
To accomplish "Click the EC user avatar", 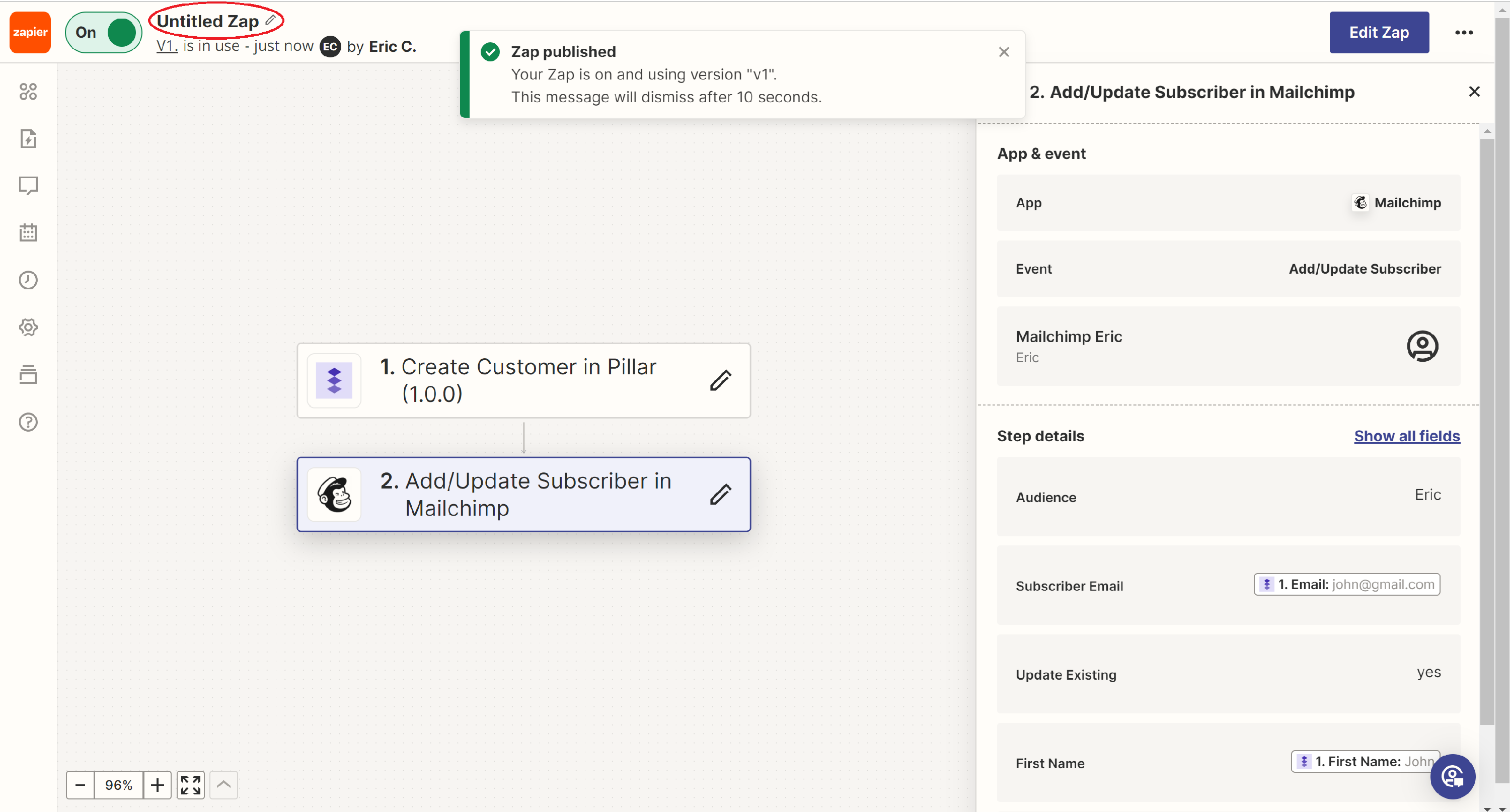I will click(330, 46).
